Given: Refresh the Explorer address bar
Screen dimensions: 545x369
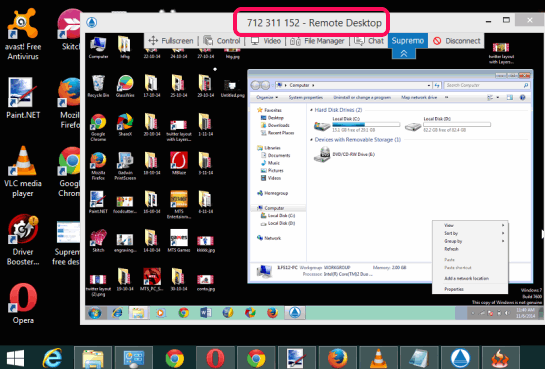Looking at the screenshot, I should tap(437, 85).
